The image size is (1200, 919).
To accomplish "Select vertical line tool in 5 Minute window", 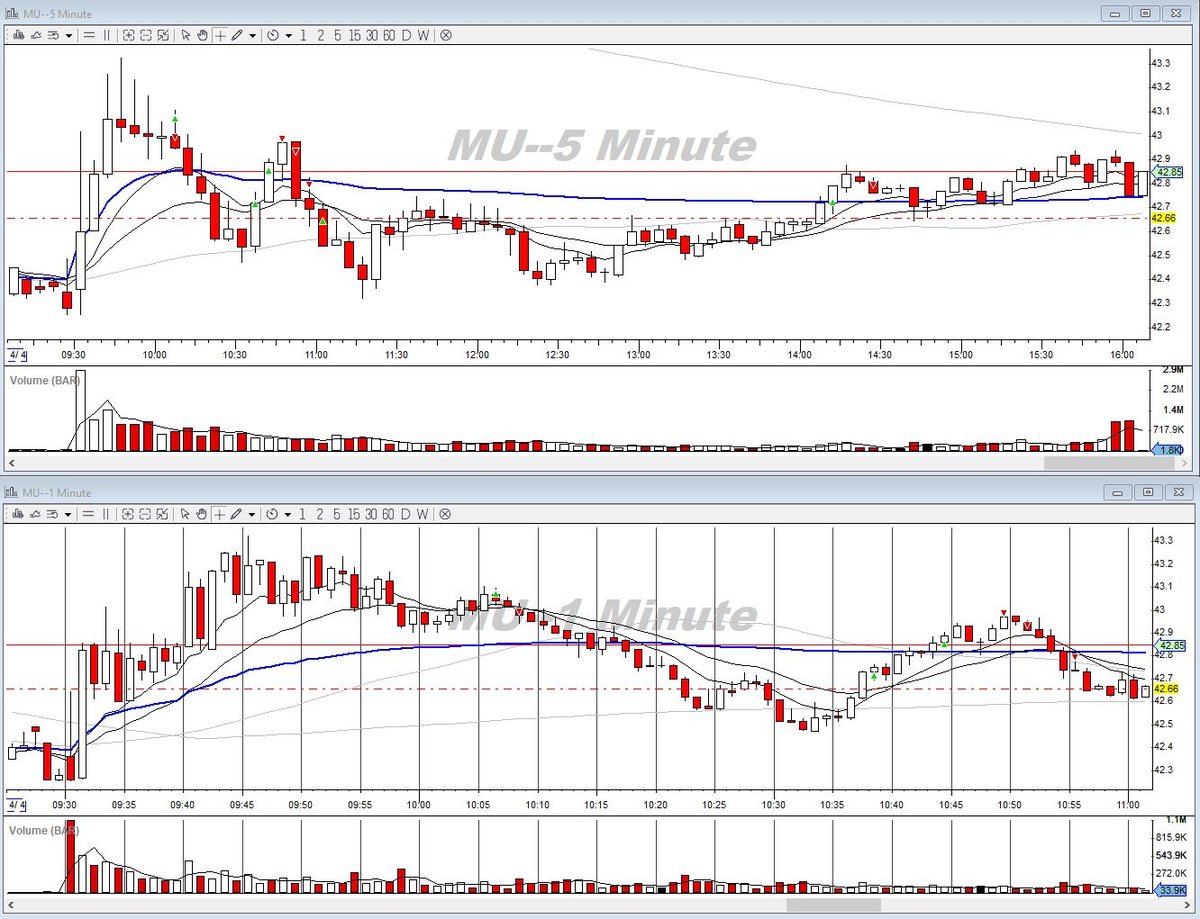I will tap(106, 35).
